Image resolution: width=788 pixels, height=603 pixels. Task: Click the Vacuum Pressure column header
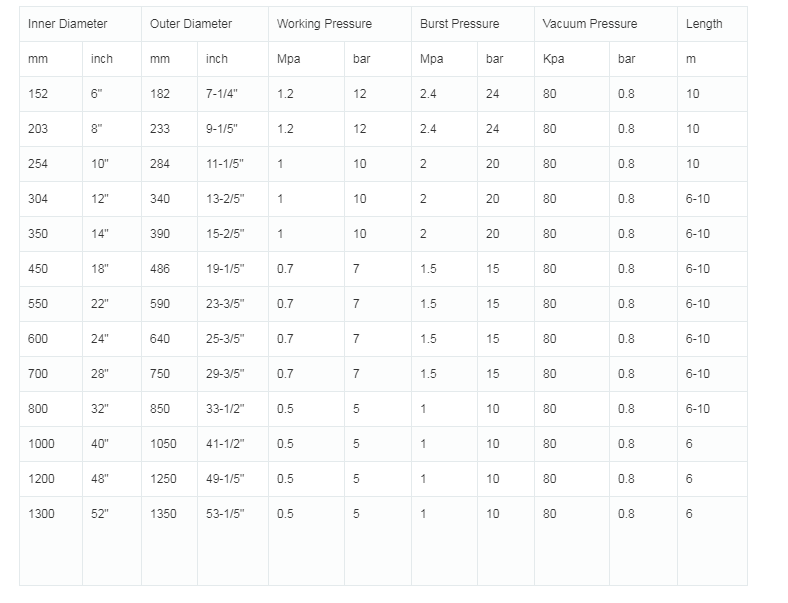(589, 24)
